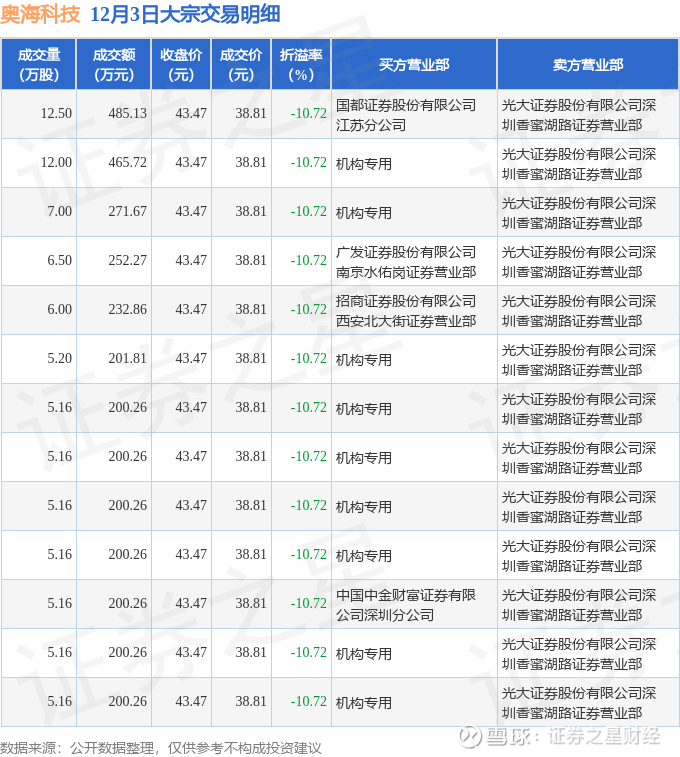The image size is (680, 757).
Task: Click 机构专用 in the 271.67 row
Action: point(363,213)
